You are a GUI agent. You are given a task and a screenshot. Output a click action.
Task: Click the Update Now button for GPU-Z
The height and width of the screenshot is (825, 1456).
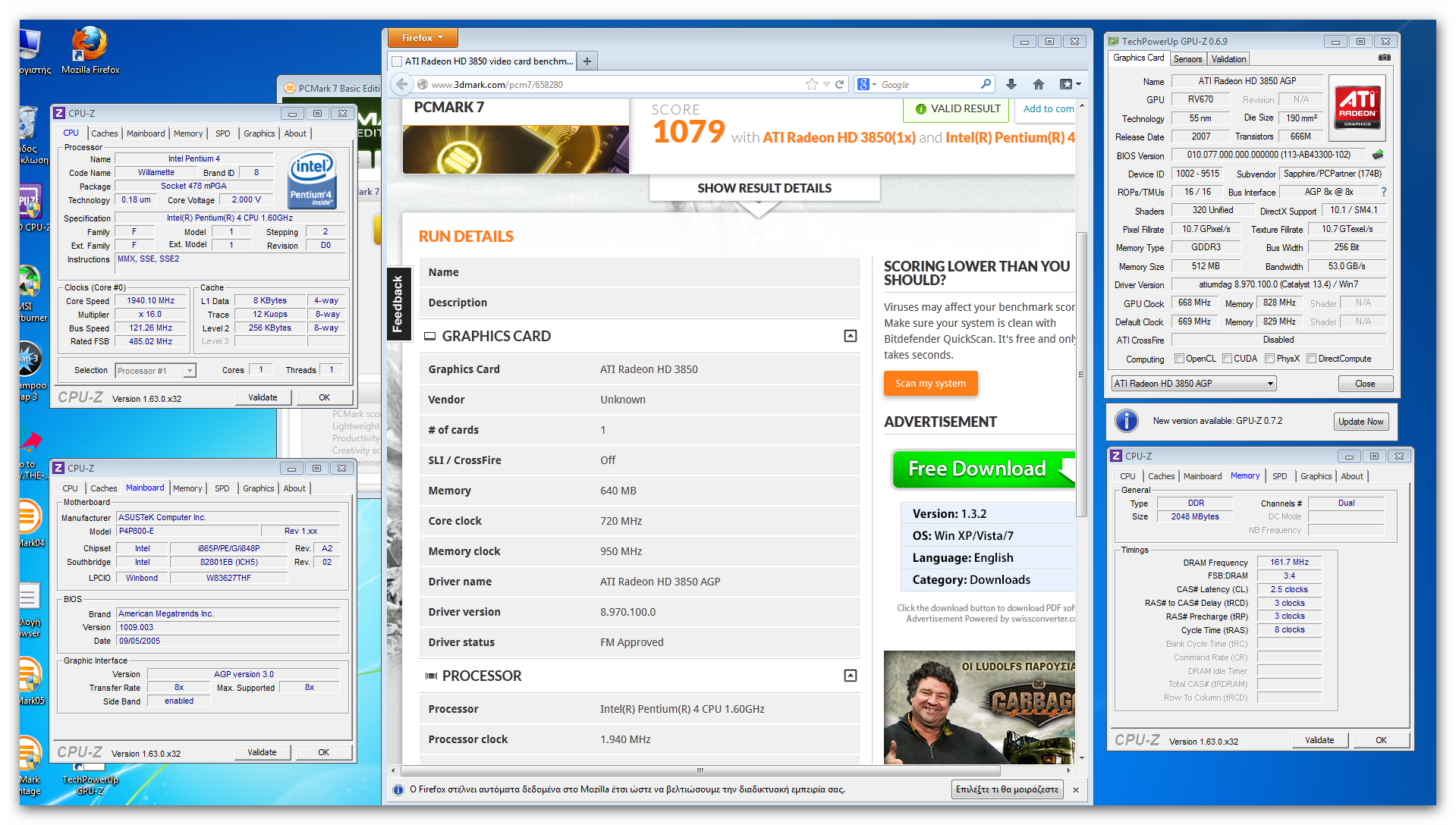point(1361,422)
